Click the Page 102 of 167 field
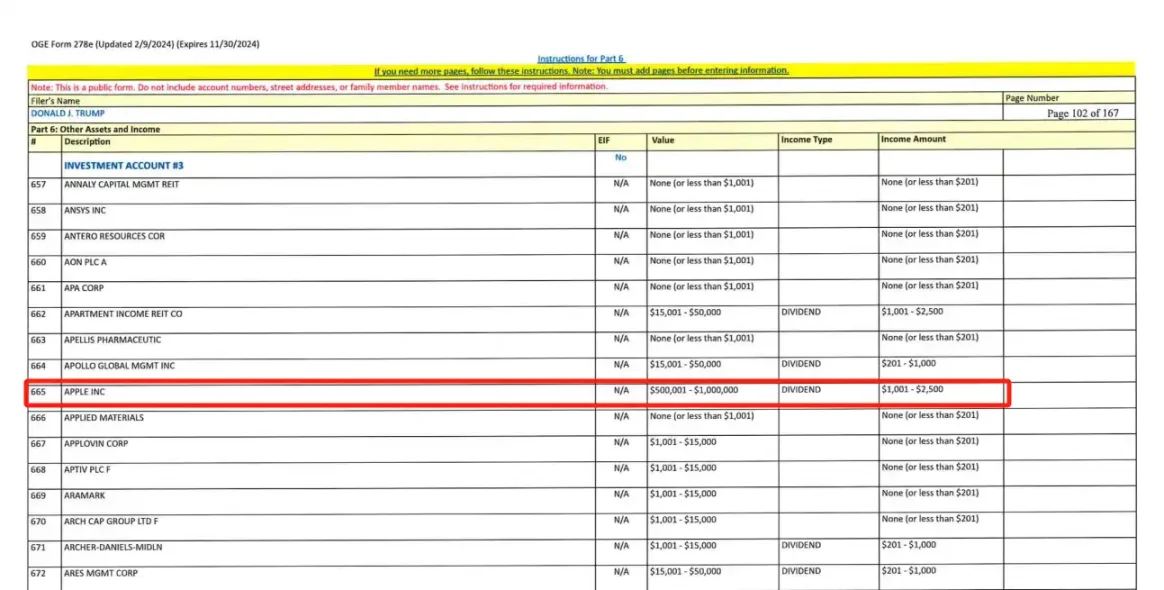Screen dimensions: 1164x590 tap(1082, 113)
